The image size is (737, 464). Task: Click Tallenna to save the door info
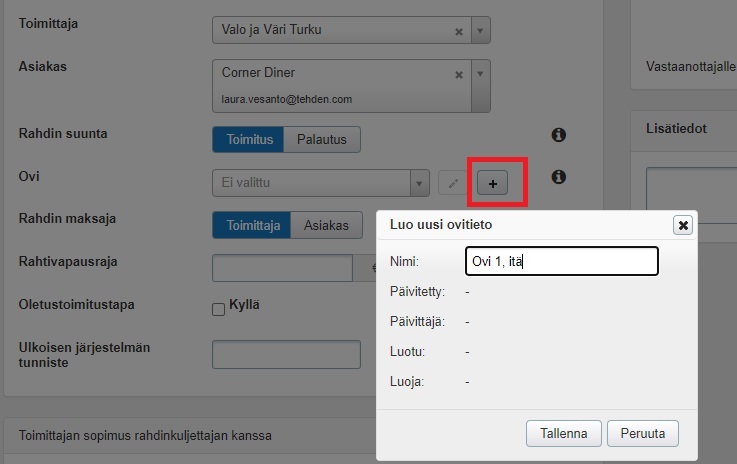pyautogui.click(x=563, y=433)
